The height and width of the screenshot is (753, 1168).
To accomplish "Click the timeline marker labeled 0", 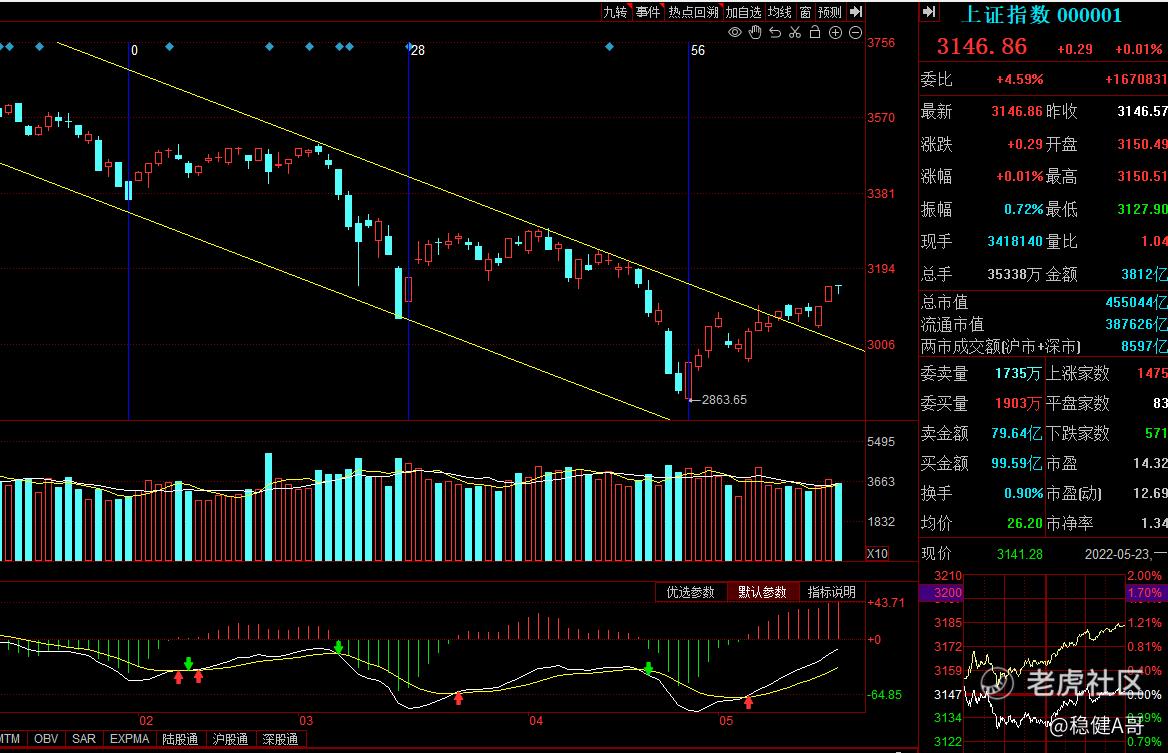I will [x=134, y=51].
